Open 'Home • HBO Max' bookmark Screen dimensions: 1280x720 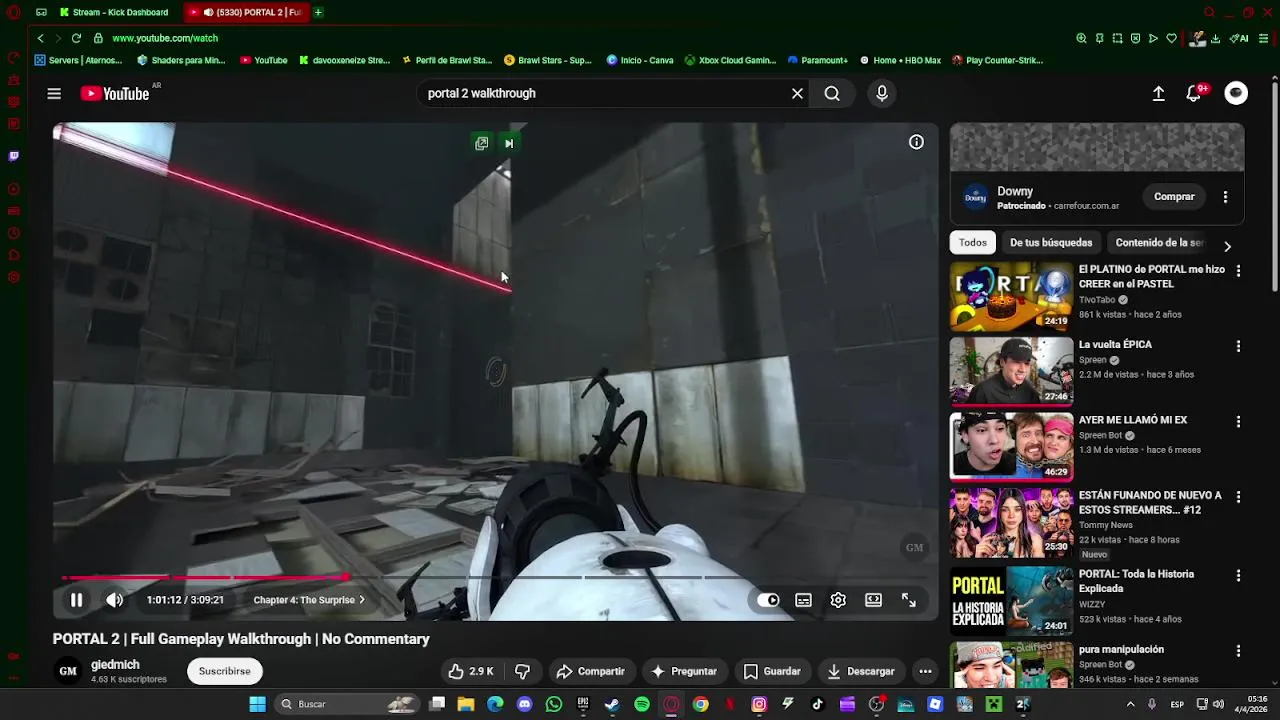900,60
